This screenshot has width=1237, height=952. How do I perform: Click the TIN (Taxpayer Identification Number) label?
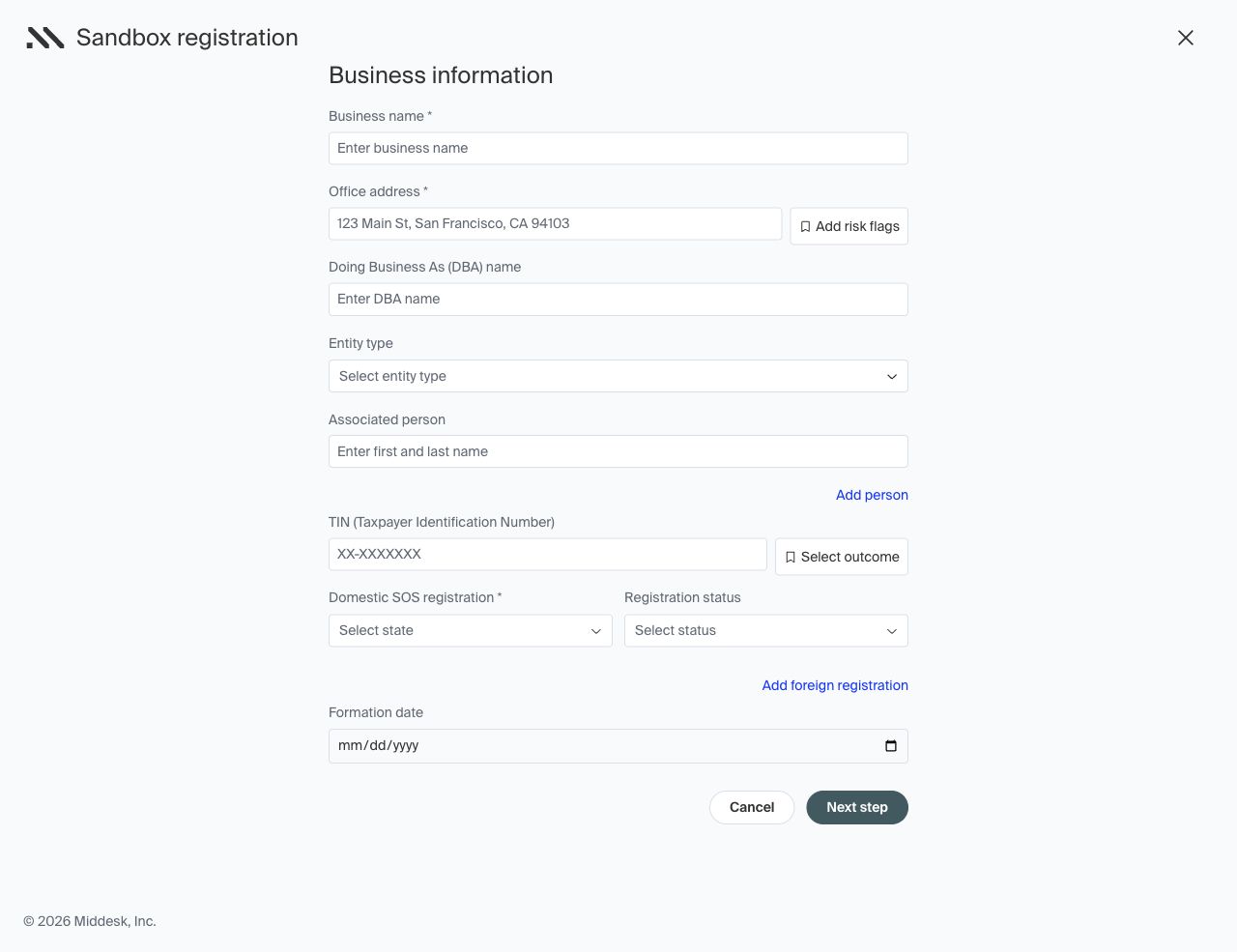(442, 522)
